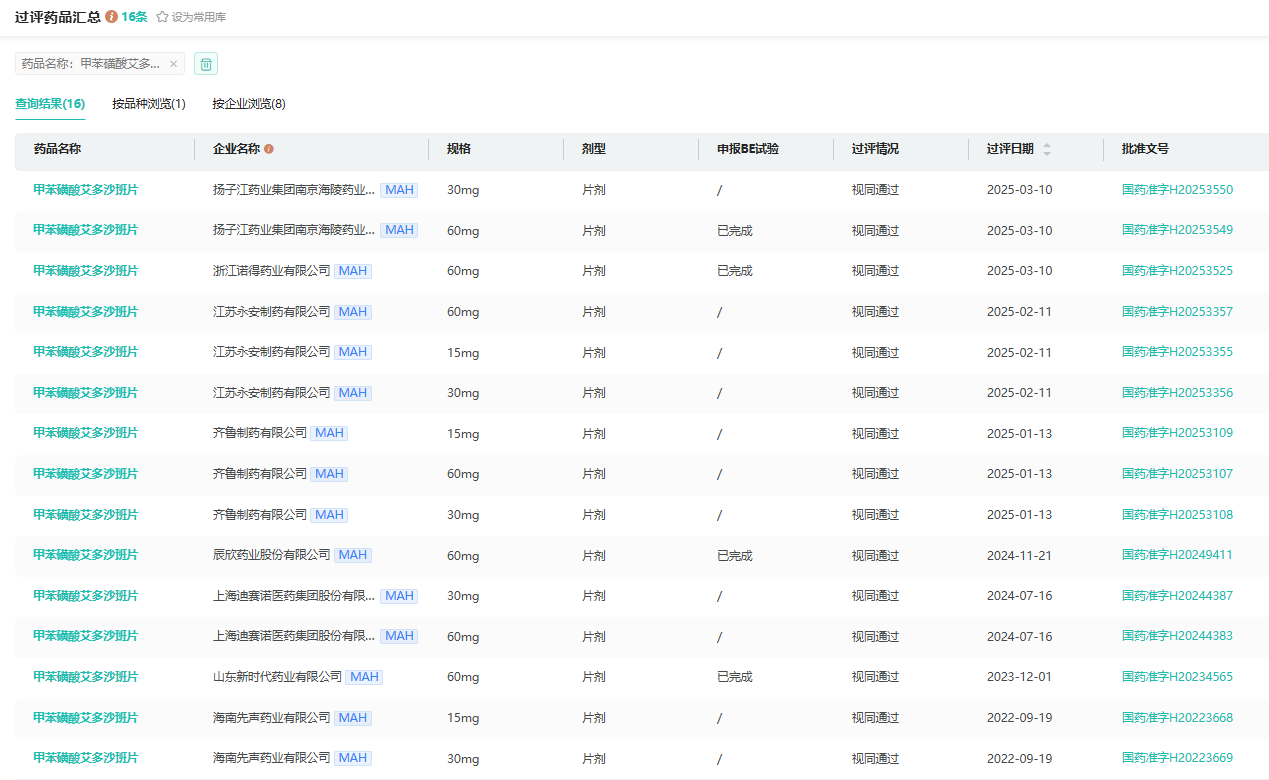Click approval number 国药准字H20234565
This screenshot has width=1269, height=780.
click(x=1177, y=677)
